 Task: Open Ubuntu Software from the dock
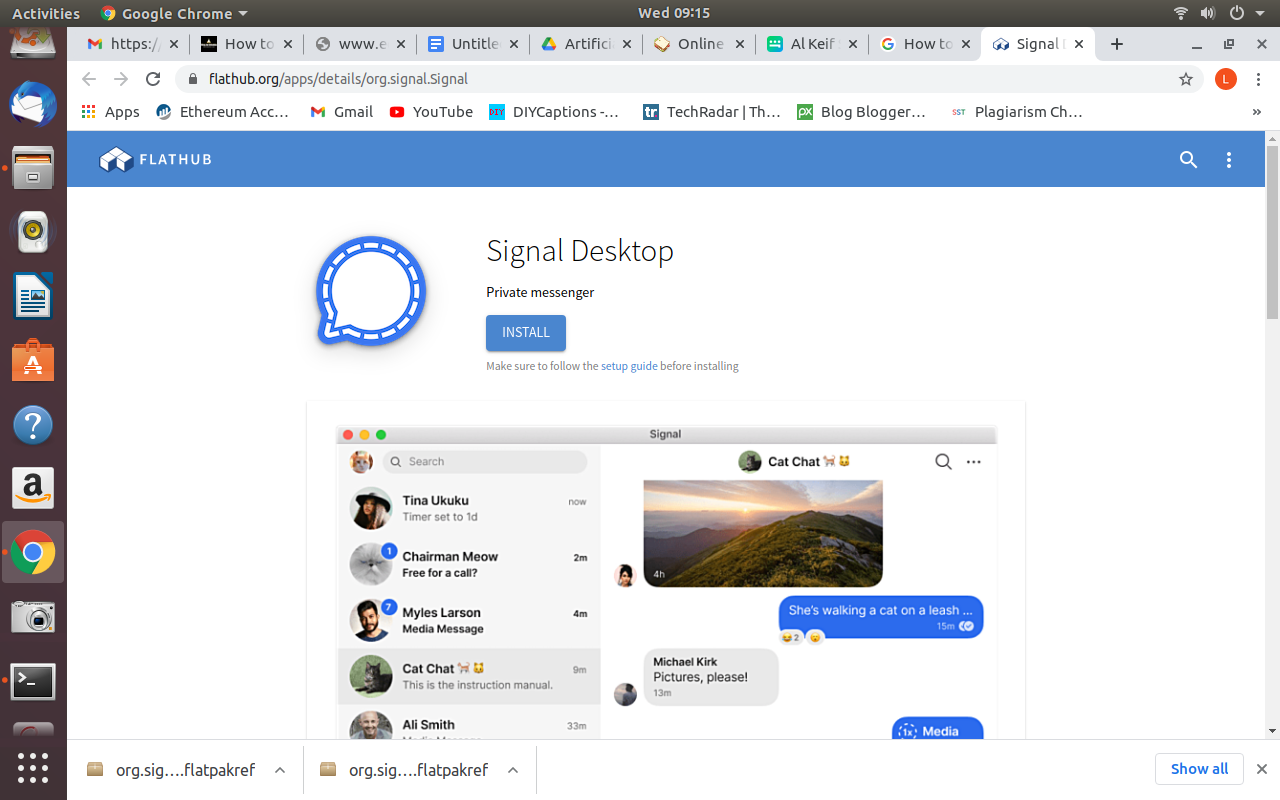[x=33, y=360]
